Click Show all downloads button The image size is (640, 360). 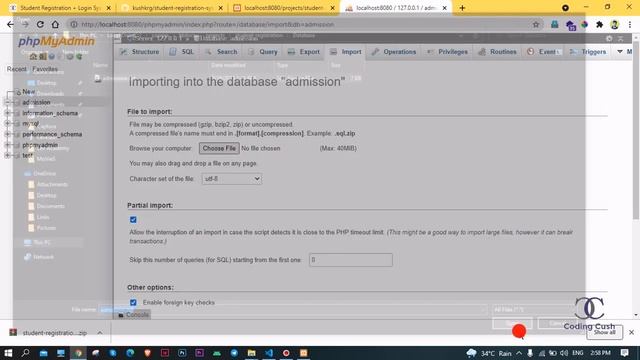(x=604, y=332)
